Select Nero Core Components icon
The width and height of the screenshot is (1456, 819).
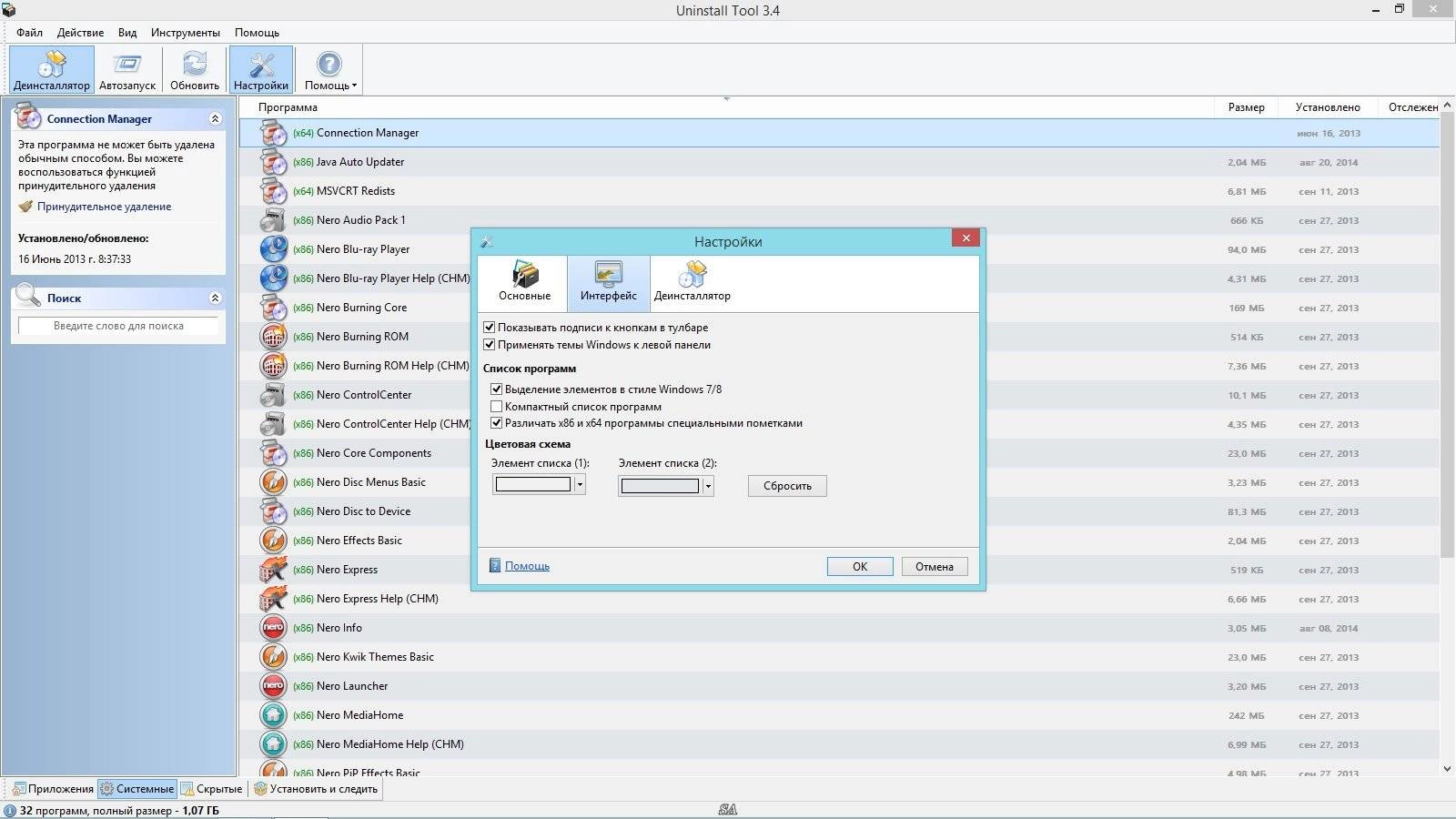[x=273, y=453]
